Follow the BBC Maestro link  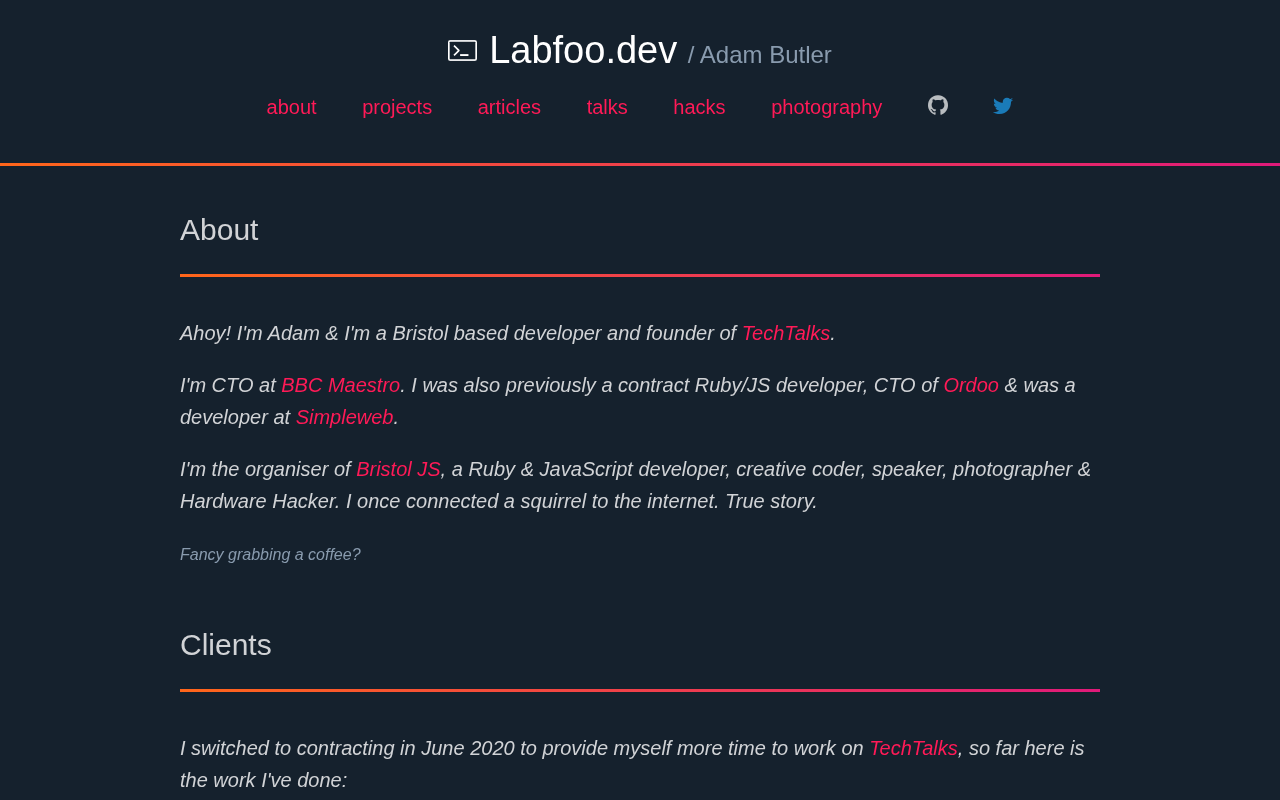tap(340, 385)
